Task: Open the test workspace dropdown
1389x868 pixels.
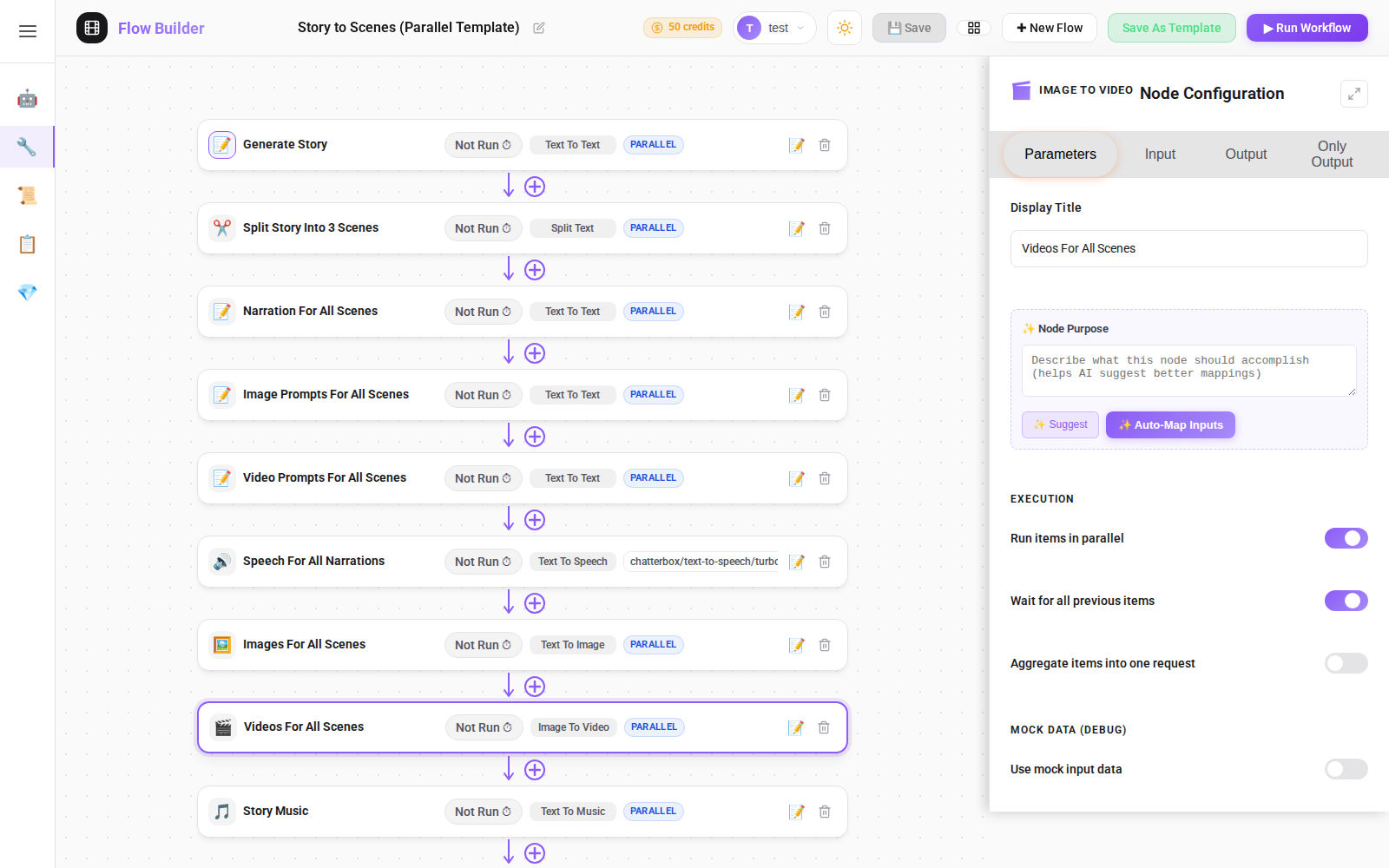Action: [x=775, y=28]
